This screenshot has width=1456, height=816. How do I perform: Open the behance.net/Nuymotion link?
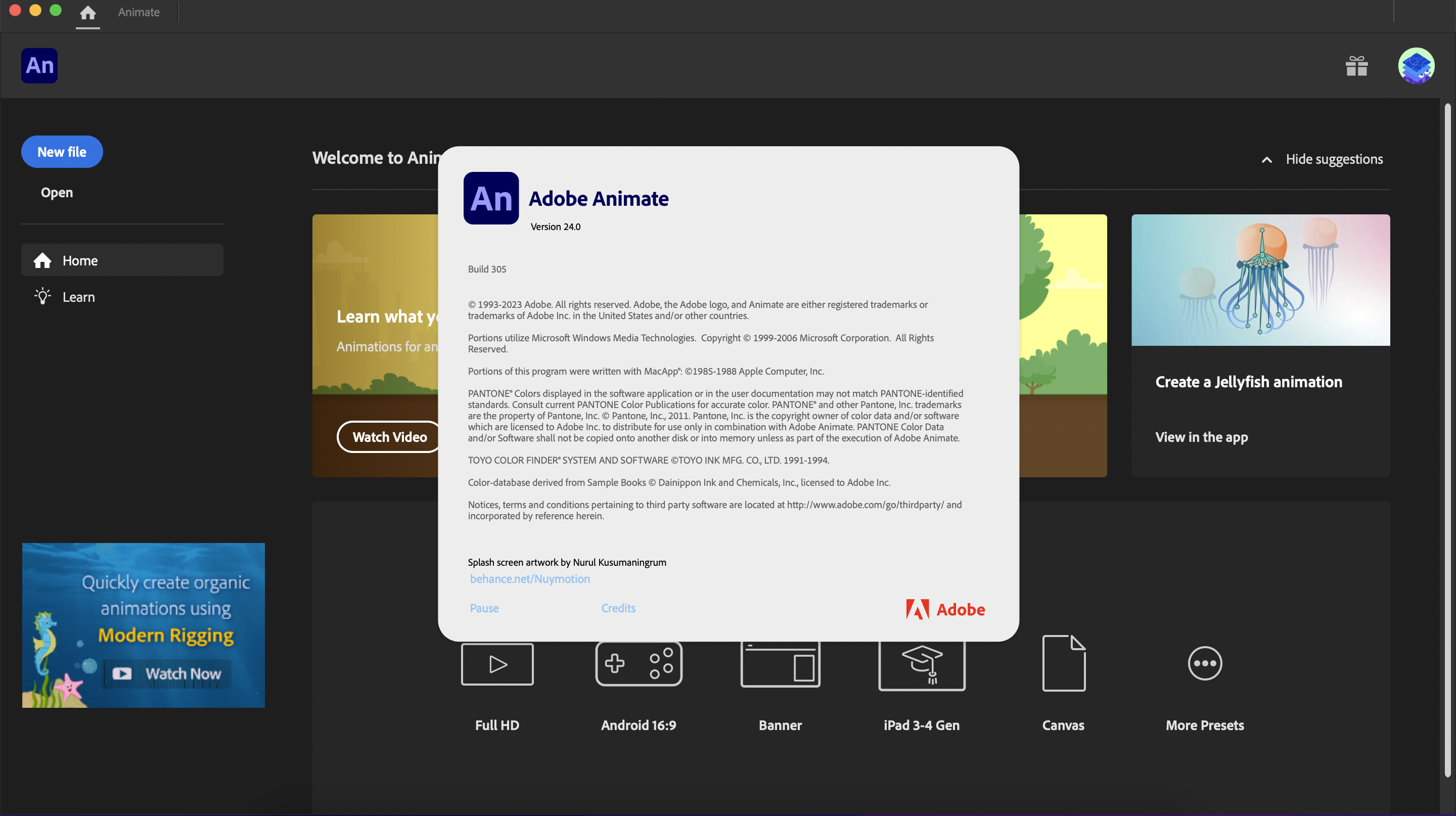pos(530,579)
